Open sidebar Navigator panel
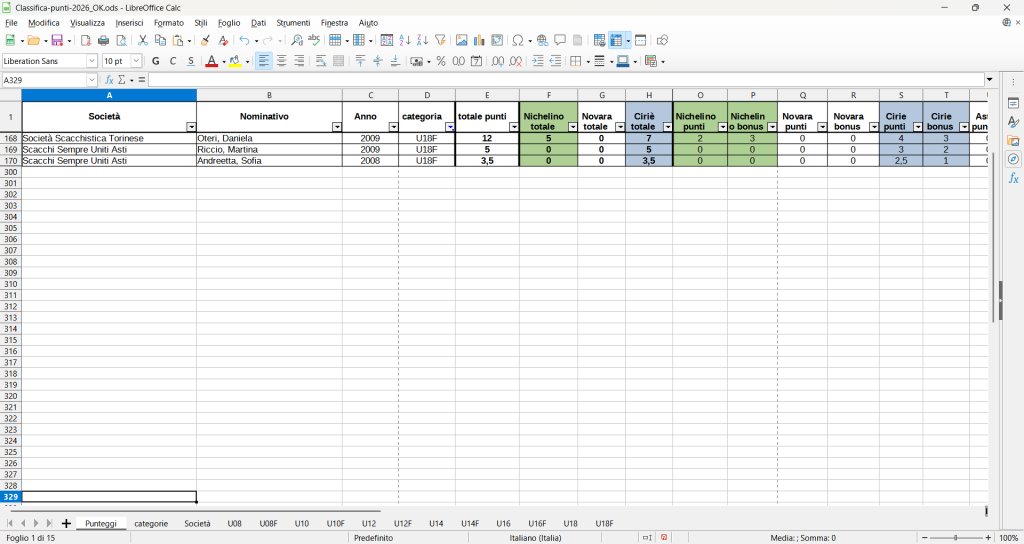This screenshot has height=544, width=1024. (1013, 159)
